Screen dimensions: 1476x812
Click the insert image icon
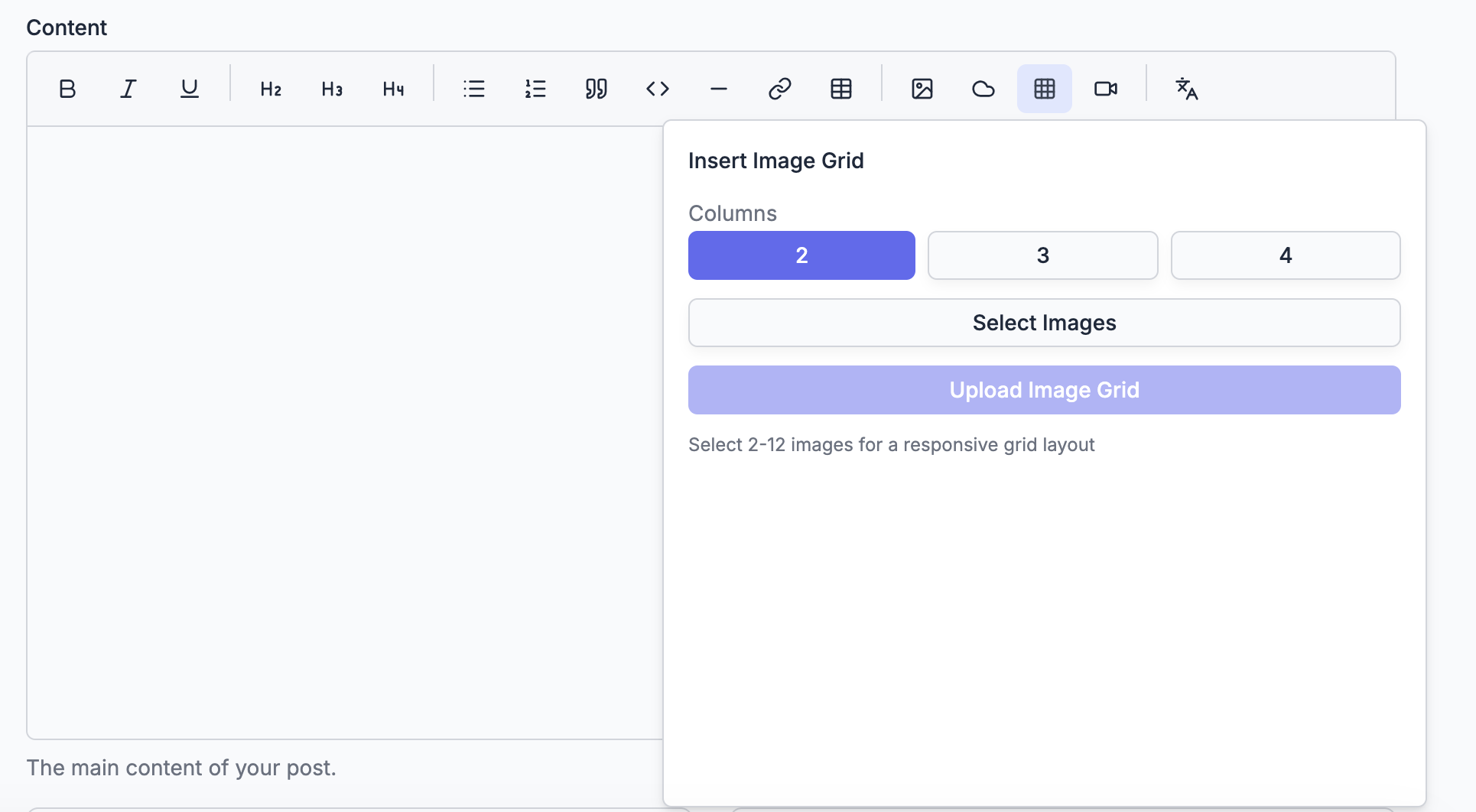922,89
